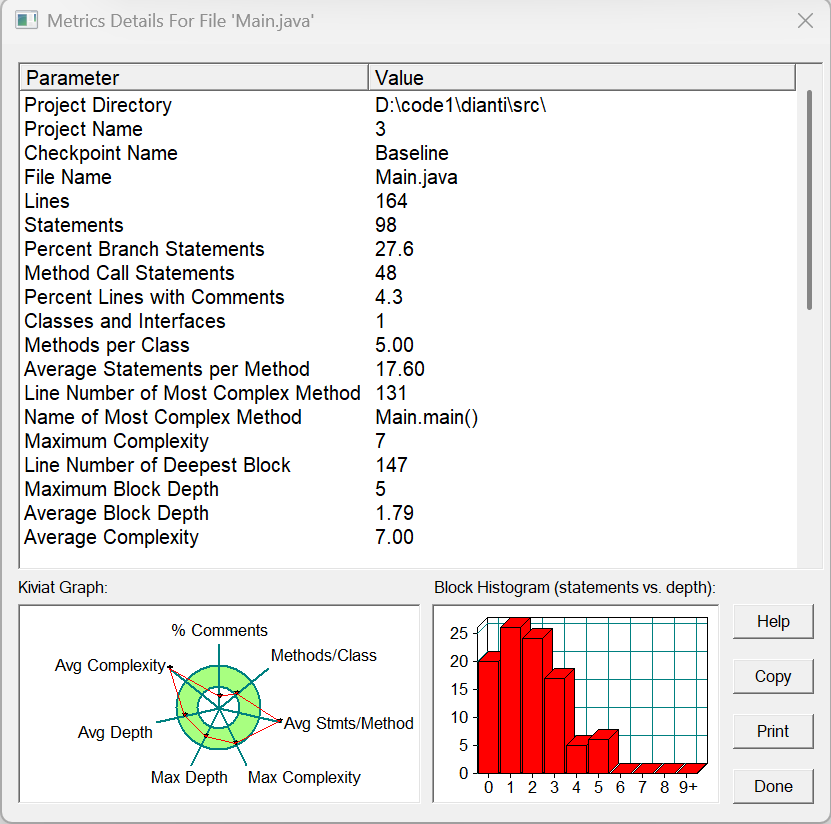This screenshot has width=831, height=824.
Task: Select Average Complexity row
Action: click(x=408, y=537)
